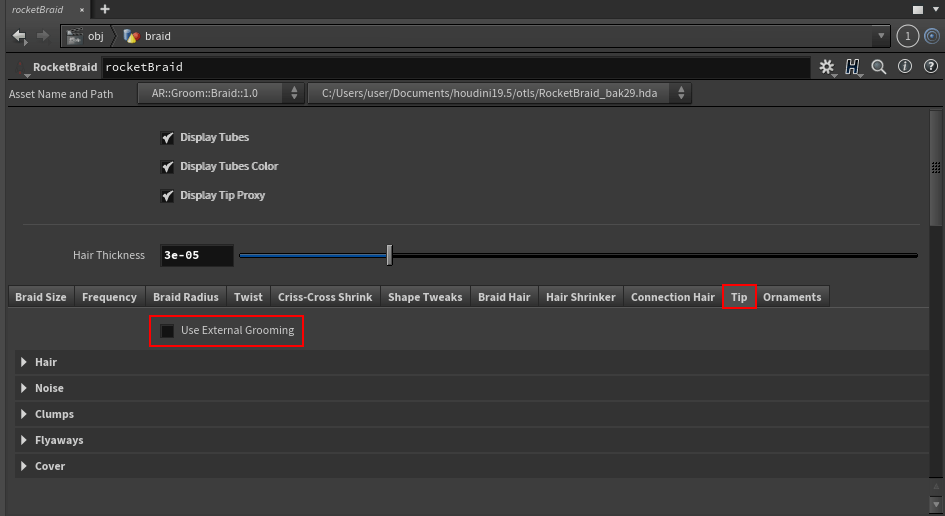Expand the Hair folder
The height and width of the screenshot is (516, 945).
pyautogui.click(x=24, y=362)
